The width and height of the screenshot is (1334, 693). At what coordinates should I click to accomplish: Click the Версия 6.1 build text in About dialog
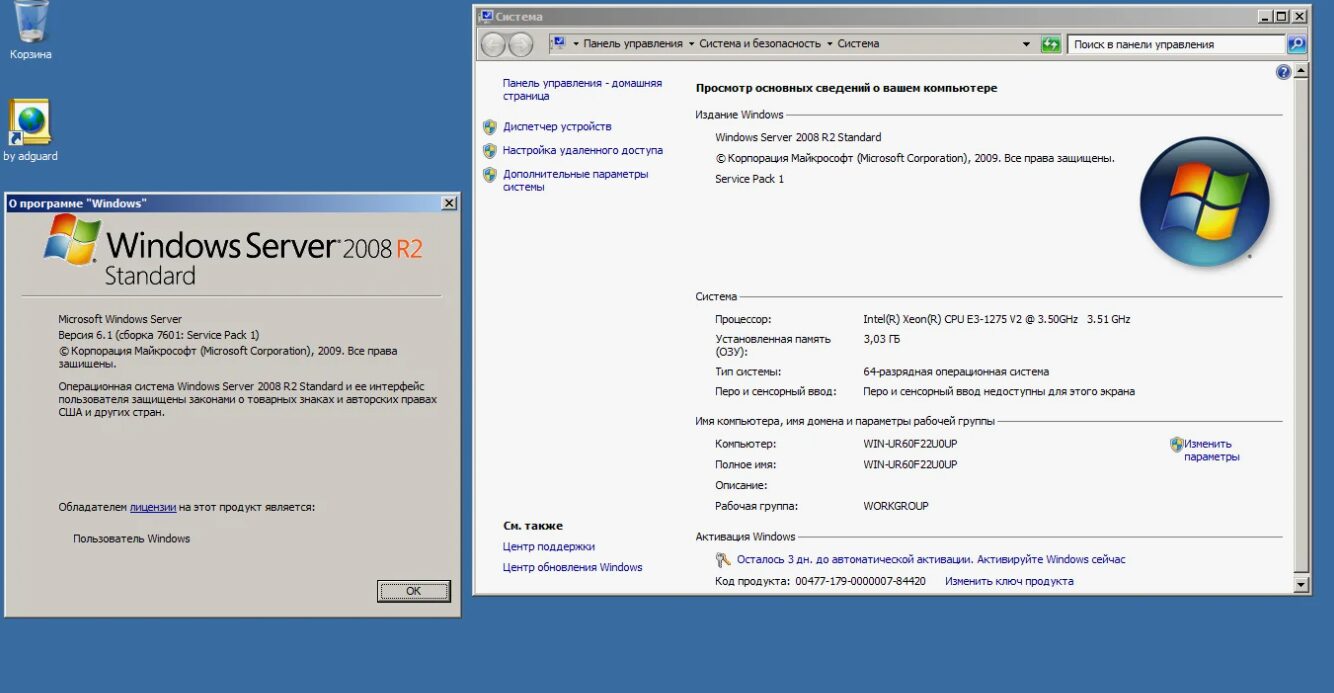pos(158,335)
